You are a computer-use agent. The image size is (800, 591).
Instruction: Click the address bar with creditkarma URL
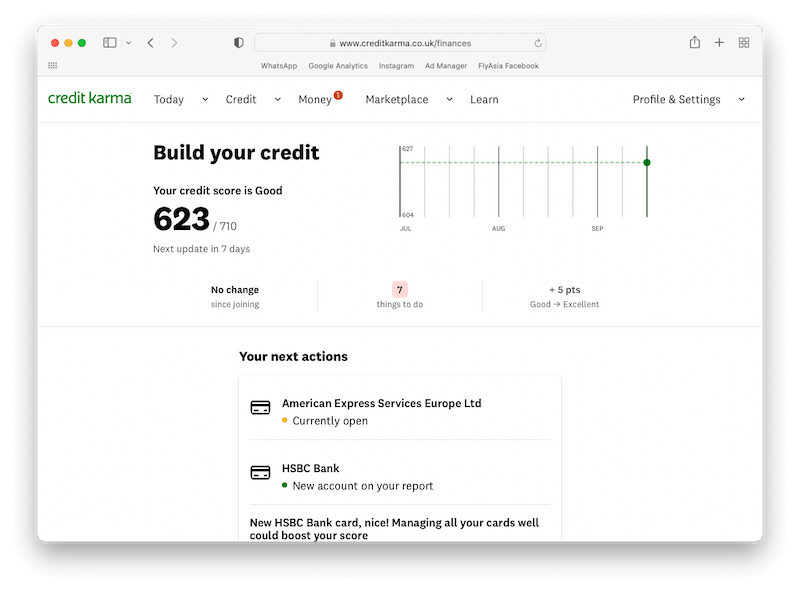400,43
